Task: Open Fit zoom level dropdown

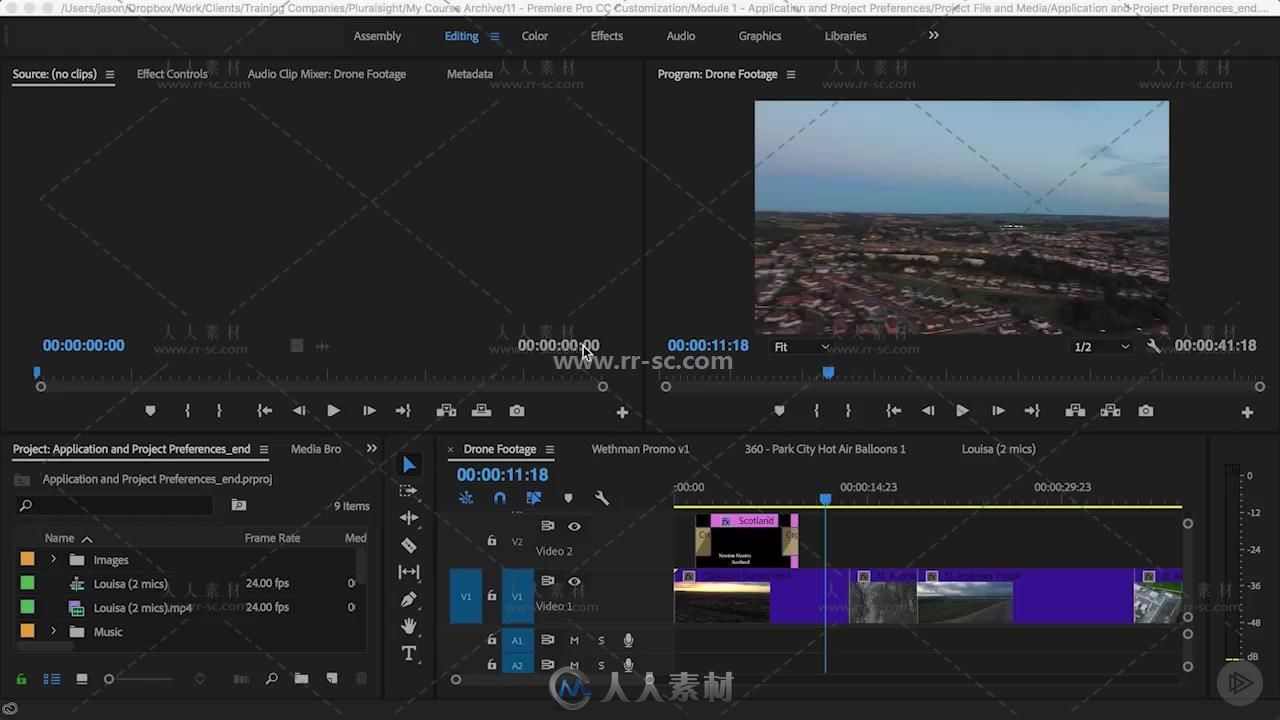Action: (802, 347)
